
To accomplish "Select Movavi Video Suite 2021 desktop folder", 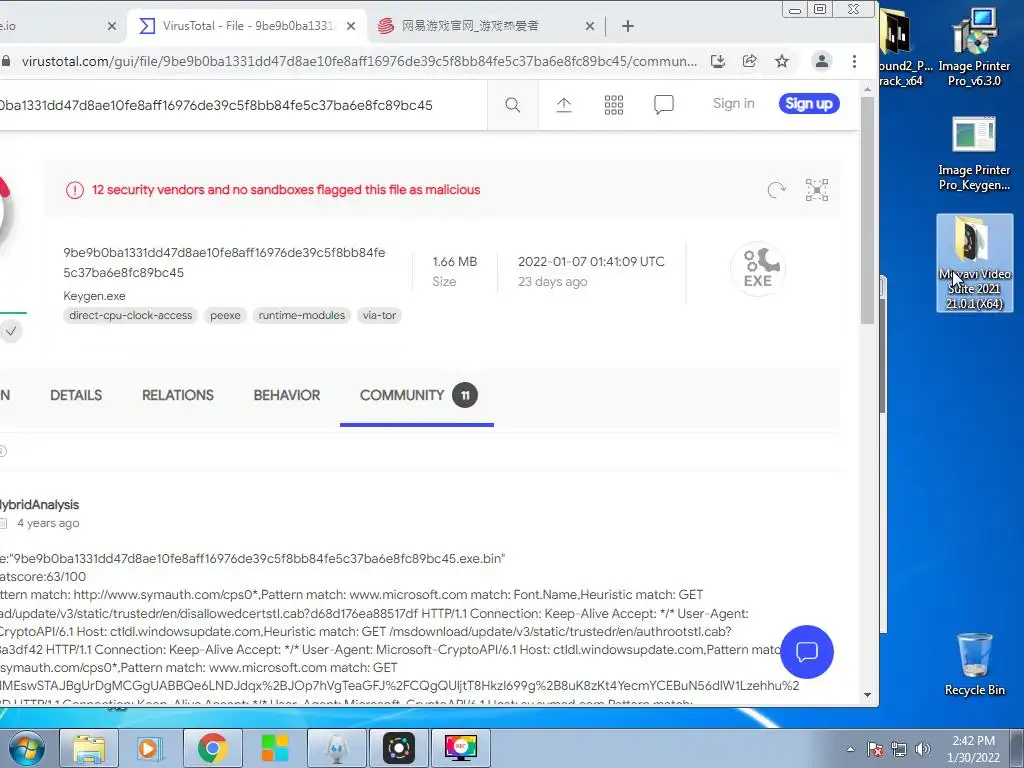I will pyautogui.click(x=974, y=263).
